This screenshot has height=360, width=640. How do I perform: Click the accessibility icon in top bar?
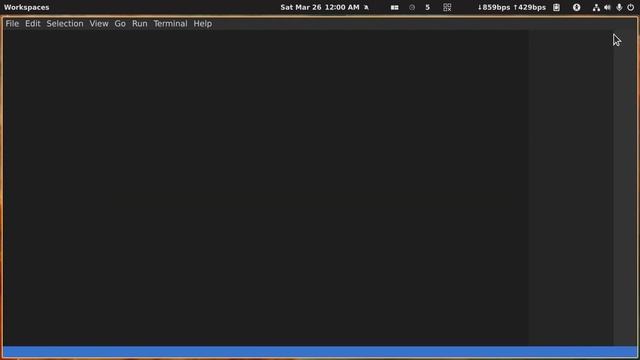(x=576, y=7)
